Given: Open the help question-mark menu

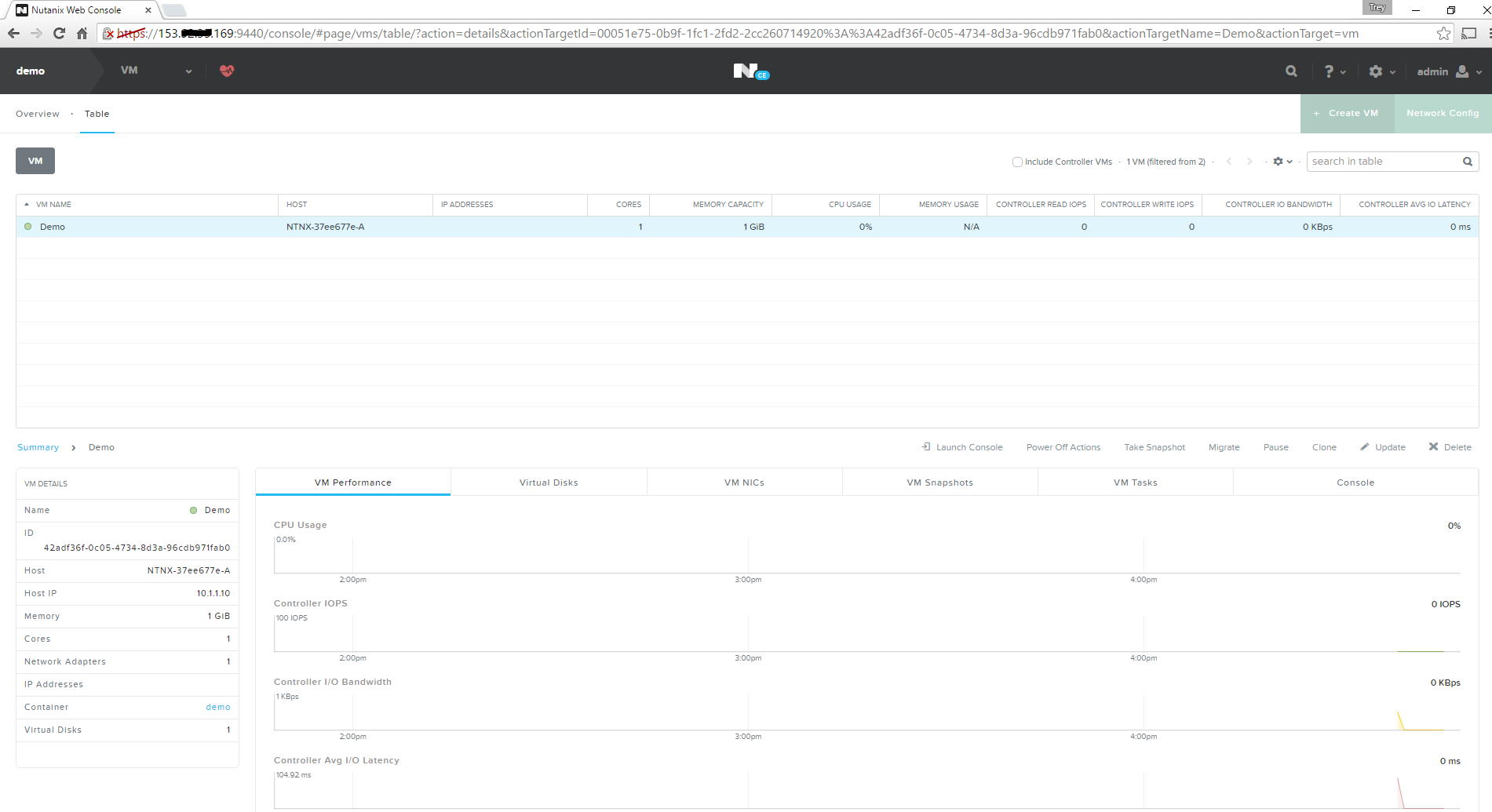Looking at the screenshot, I should tap(1333, 71).
